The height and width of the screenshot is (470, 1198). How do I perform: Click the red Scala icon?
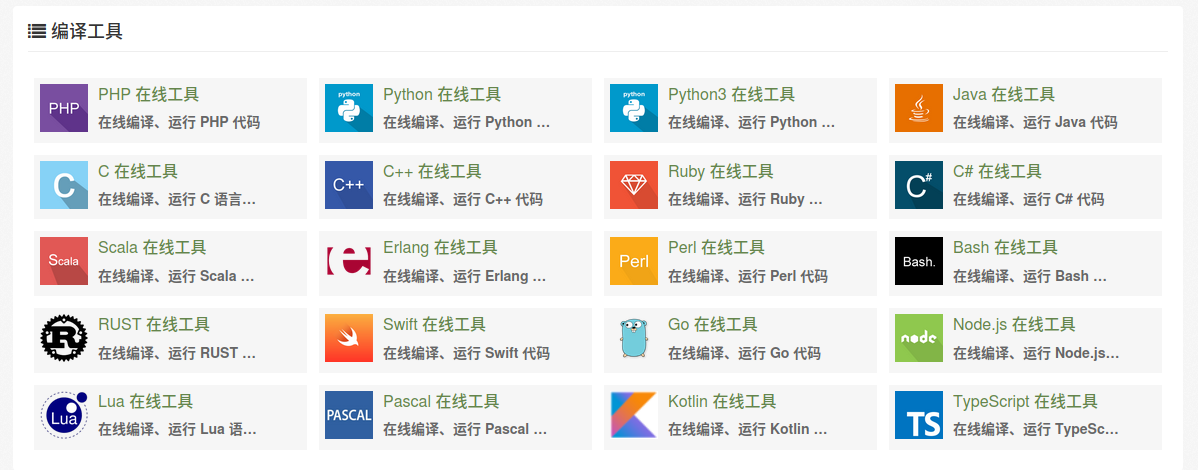click(64, 261)
